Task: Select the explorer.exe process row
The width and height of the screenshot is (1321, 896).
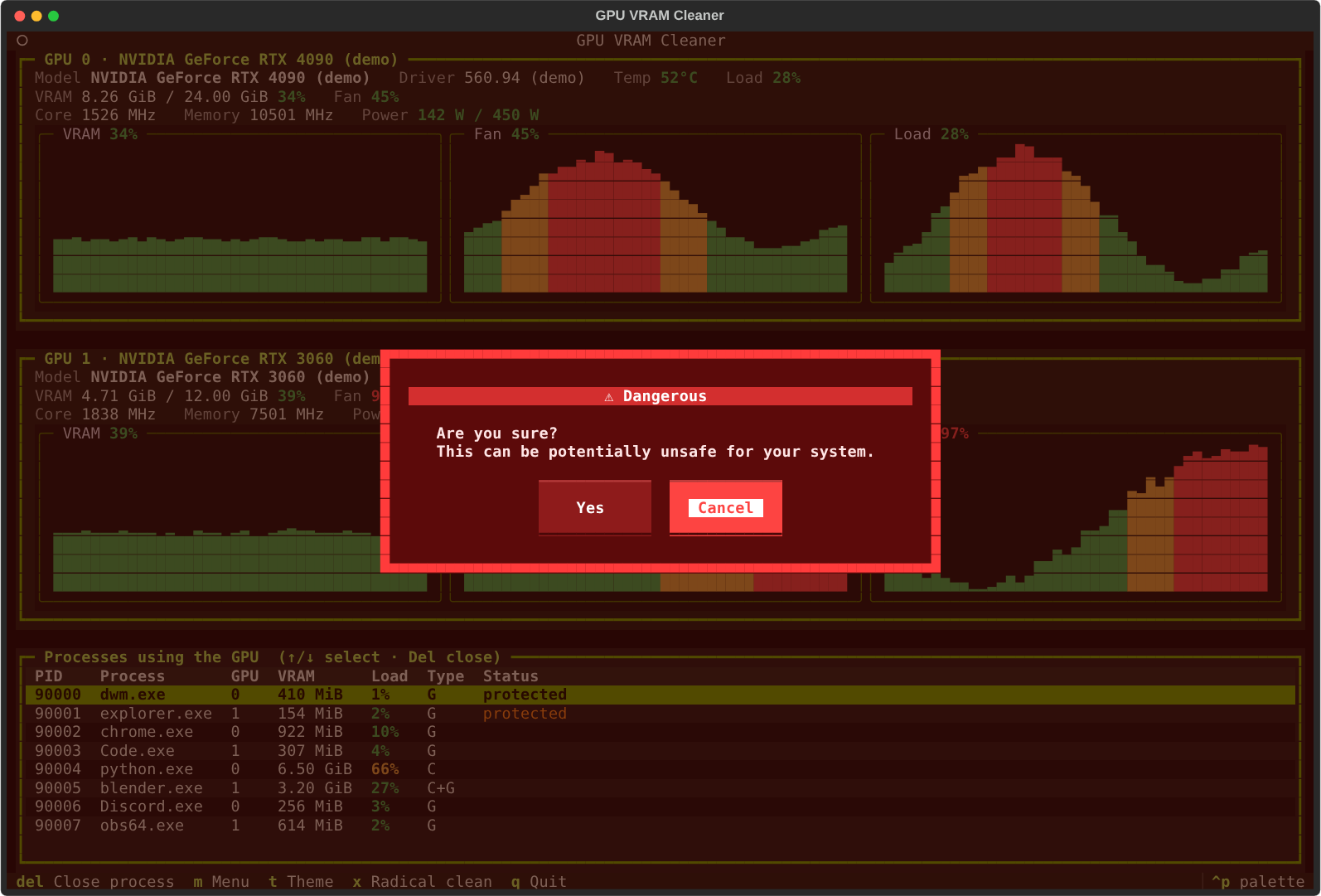Action: click(660, 714)
